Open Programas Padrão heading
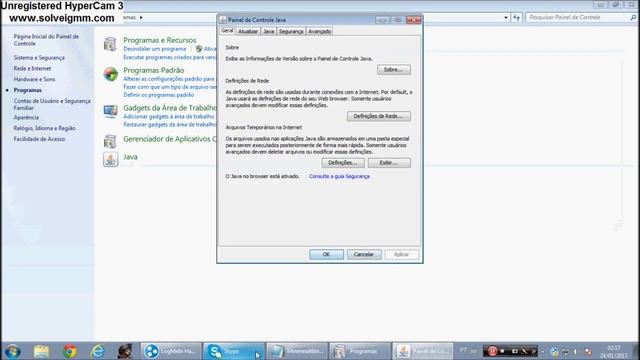This screenshot has height=360, width=640. (x=153, y=70)
